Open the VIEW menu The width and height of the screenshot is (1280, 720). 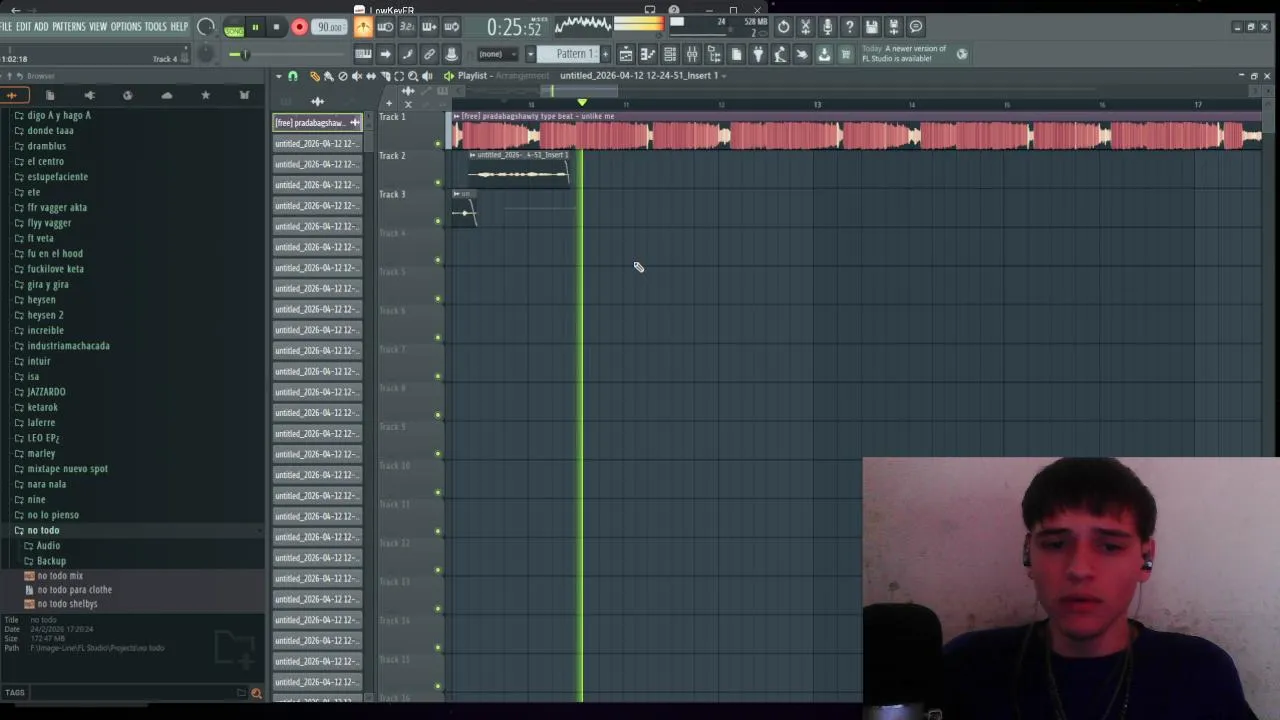(98, 27)
